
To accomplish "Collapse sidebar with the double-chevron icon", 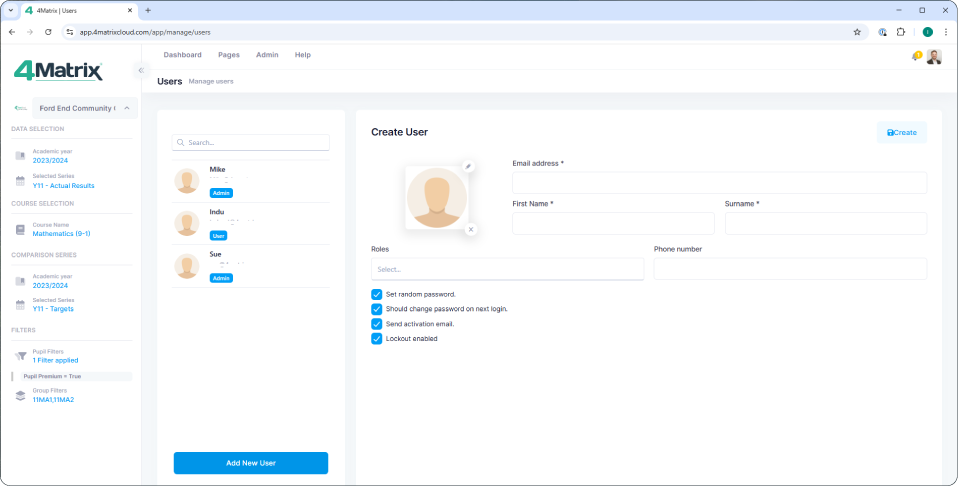I will [x=141, y=70].
